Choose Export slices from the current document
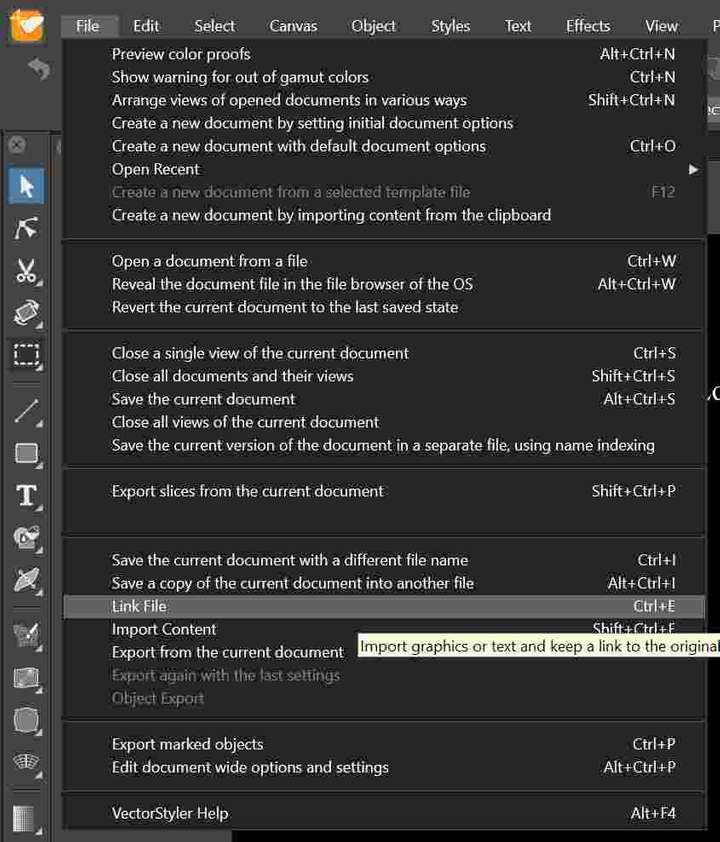Image resolution: width=720 pixels, height=842 pixels. tap(384, 491)
